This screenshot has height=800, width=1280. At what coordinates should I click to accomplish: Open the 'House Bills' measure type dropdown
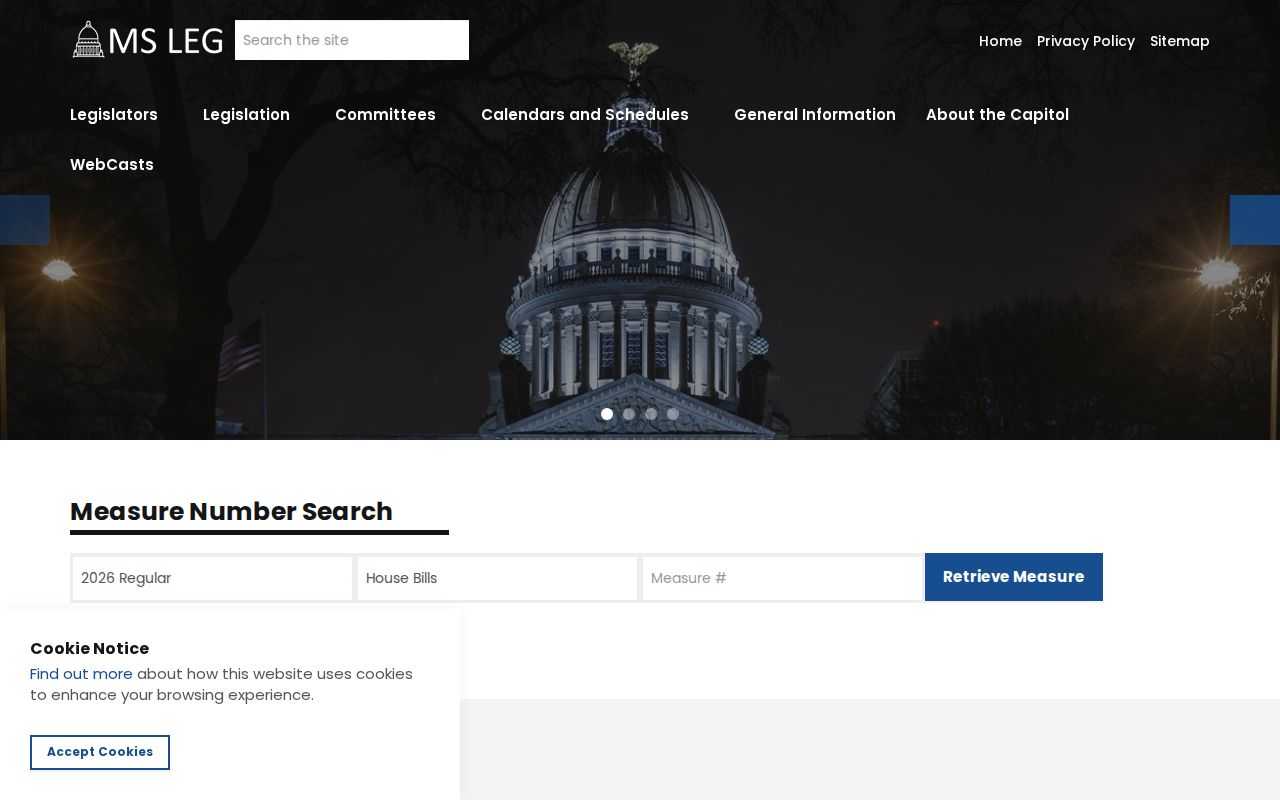[497, 578]
